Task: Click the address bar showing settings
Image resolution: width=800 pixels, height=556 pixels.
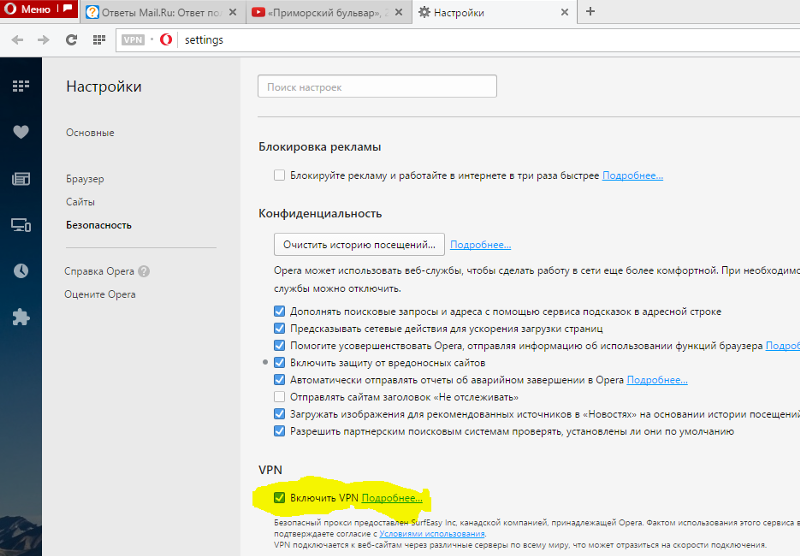Action: [458, 40]
